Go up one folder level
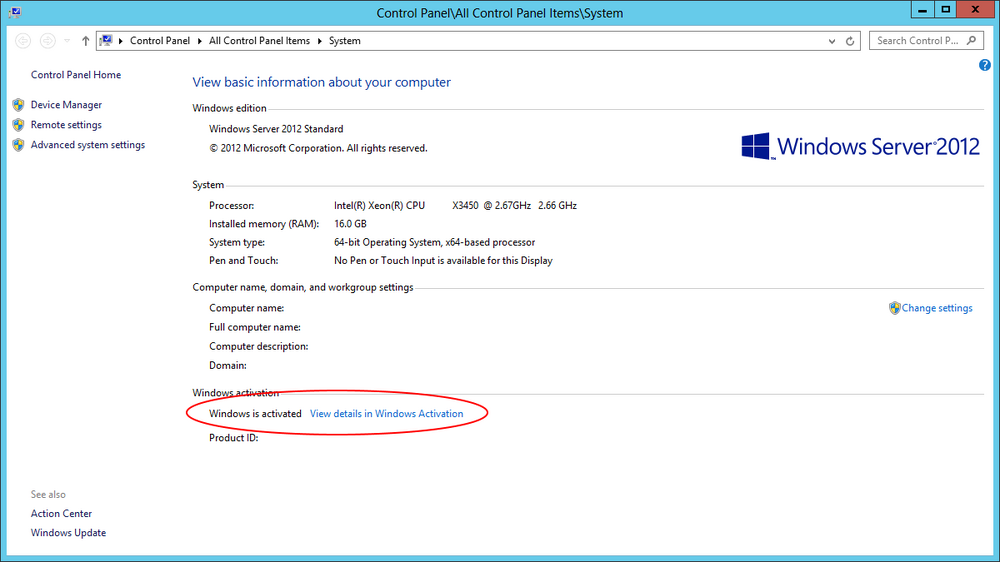The image size is (1000, 562). 85,41
